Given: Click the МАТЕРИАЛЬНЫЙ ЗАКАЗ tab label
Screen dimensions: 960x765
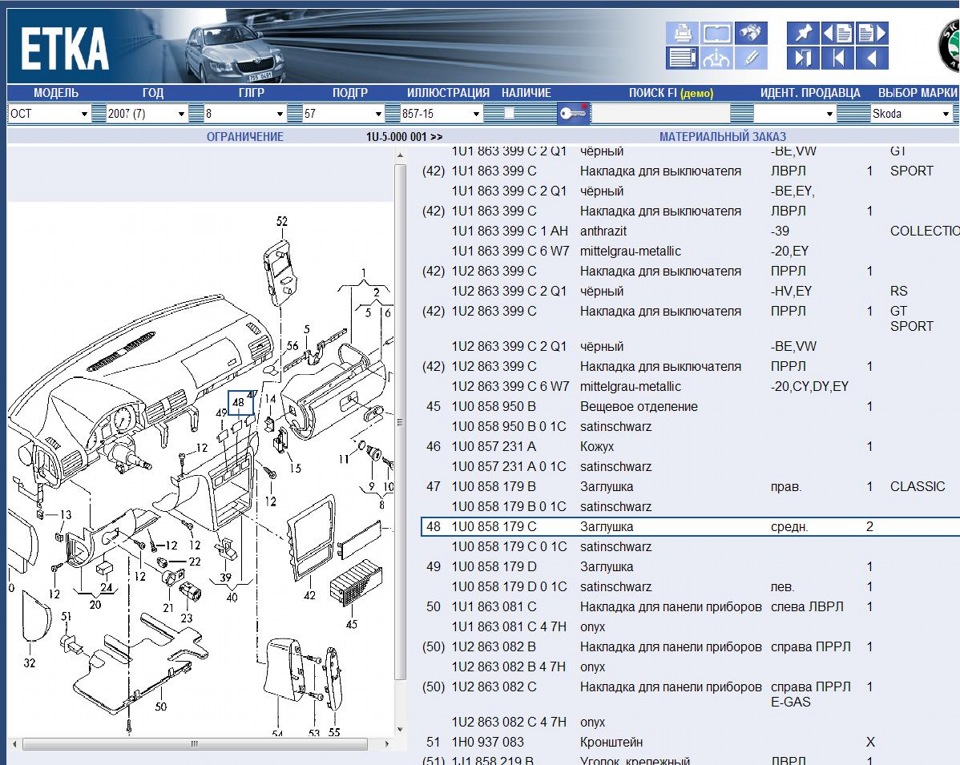Looking at the screenshot, I should click(722, 136).
